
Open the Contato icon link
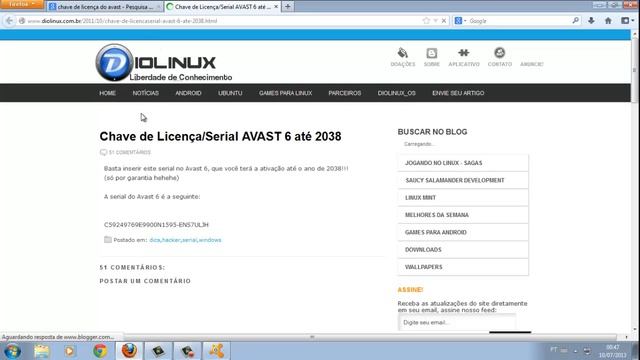click(x=500, y=57)
